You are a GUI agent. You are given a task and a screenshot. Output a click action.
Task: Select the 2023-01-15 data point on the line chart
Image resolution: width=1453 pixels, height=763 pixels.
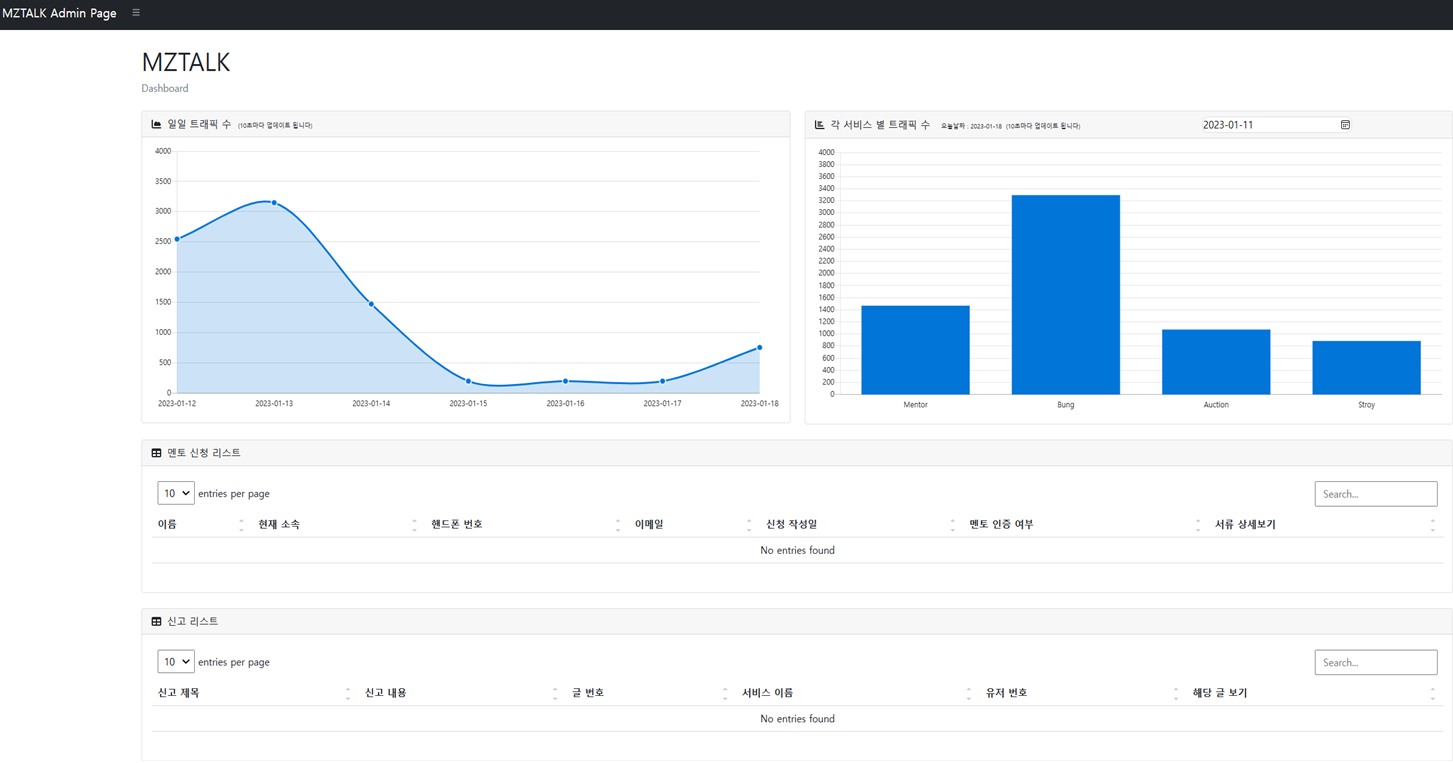[468, 381]
